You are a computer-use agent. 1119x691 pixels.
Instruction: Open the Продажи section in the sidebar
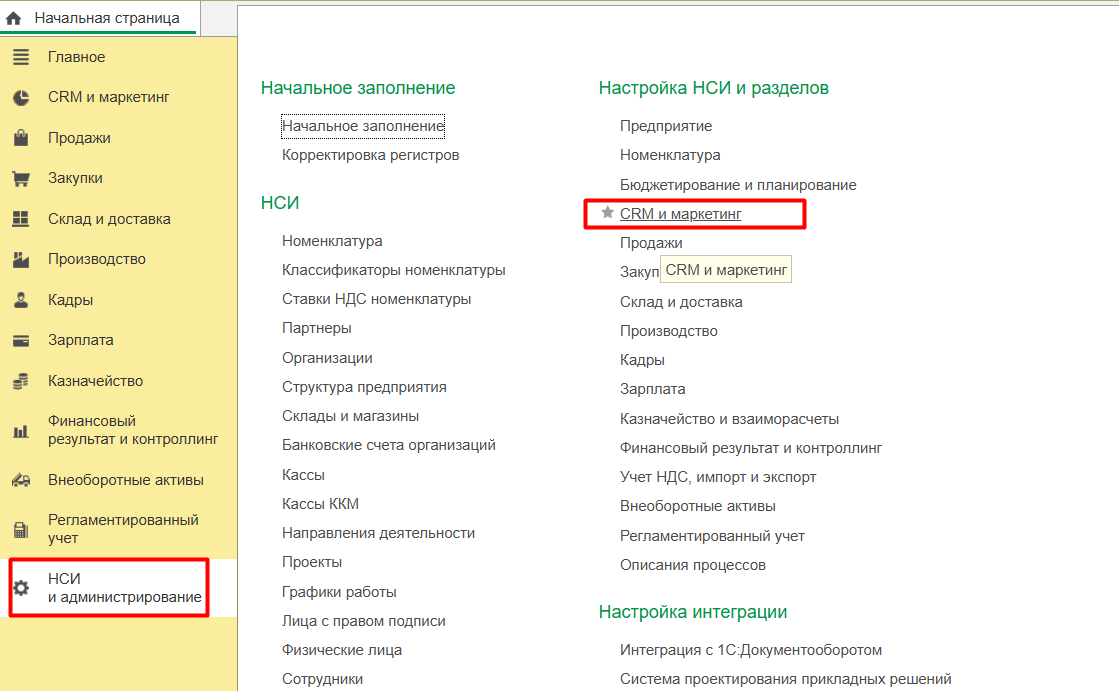(79, 138)
